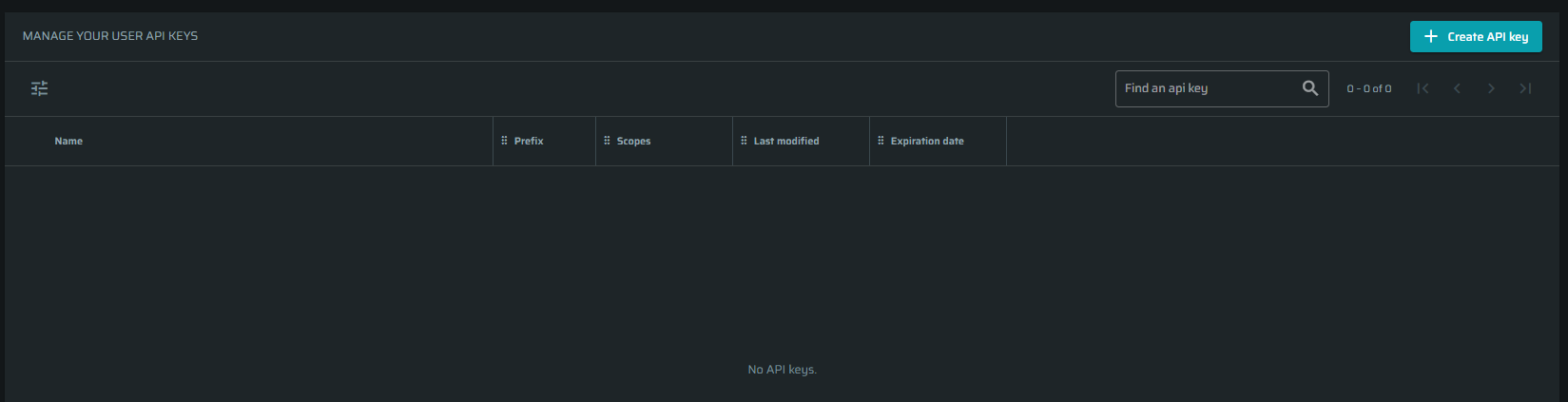1568x402 pixels.
Task: Click the Manage Your User API Keys title
Action: 110,36
